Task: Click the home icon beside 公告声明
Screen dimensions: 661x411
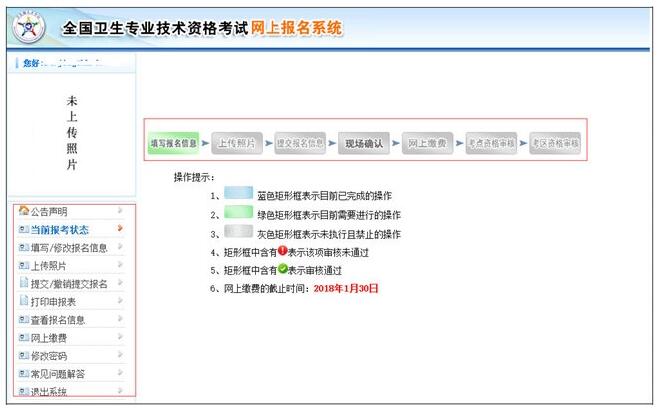Action: pos(24,211)
